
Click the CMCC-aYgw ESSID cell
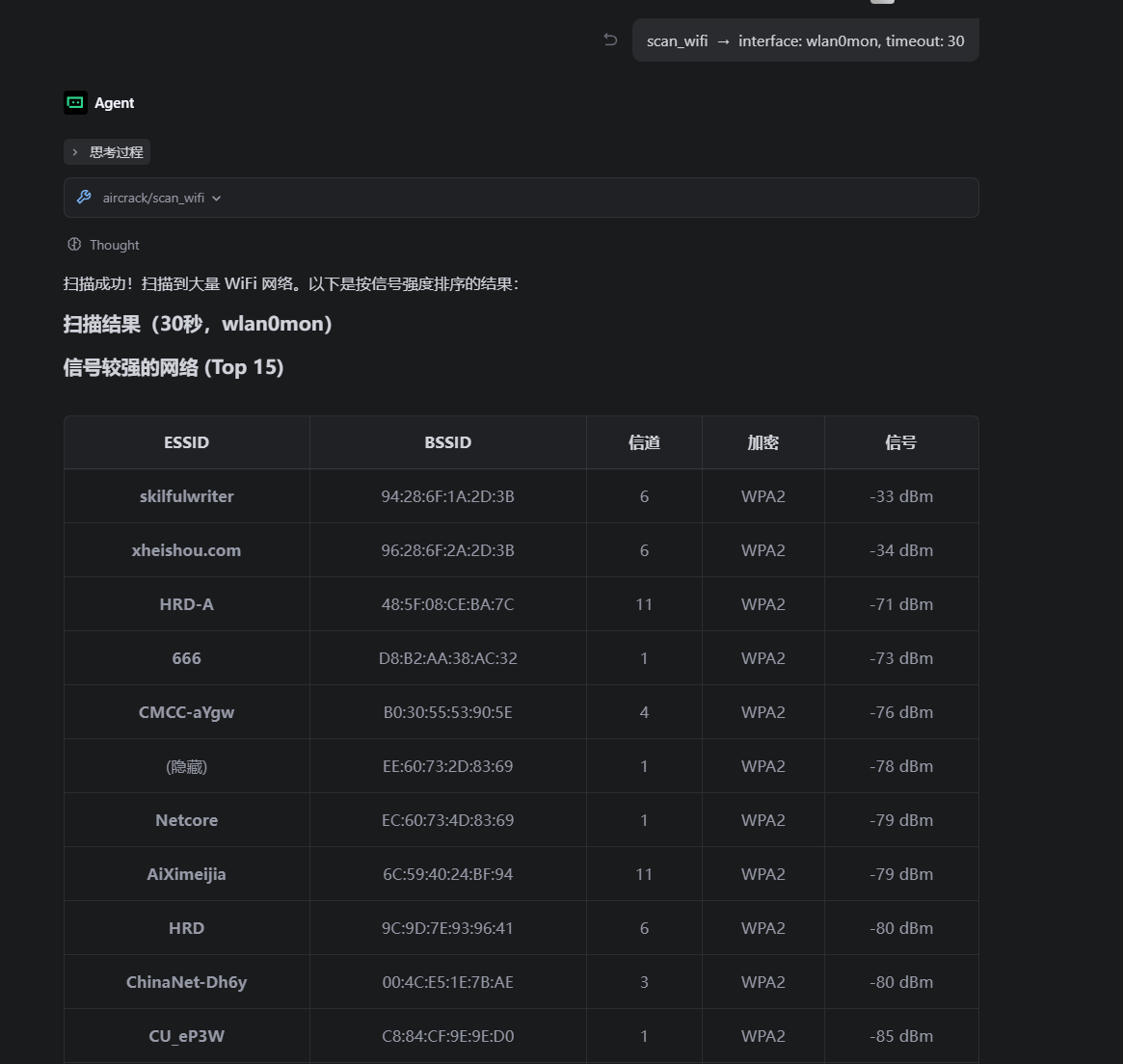tap(186, 712)
